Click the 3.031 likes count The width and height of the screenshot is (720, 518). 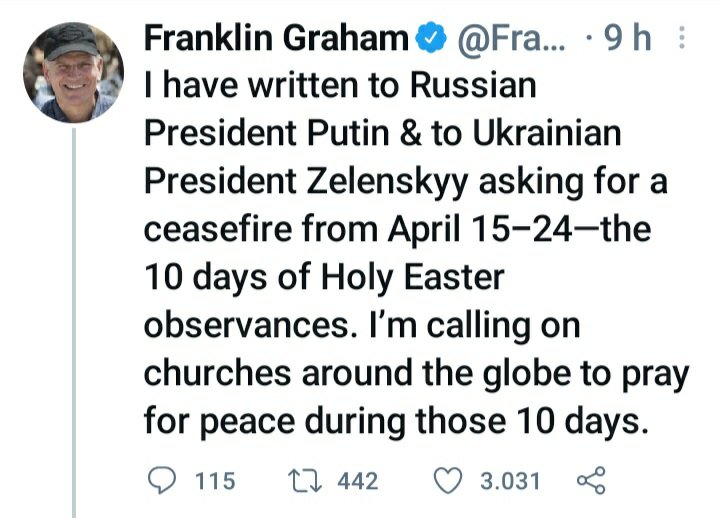tap(510, 482)
